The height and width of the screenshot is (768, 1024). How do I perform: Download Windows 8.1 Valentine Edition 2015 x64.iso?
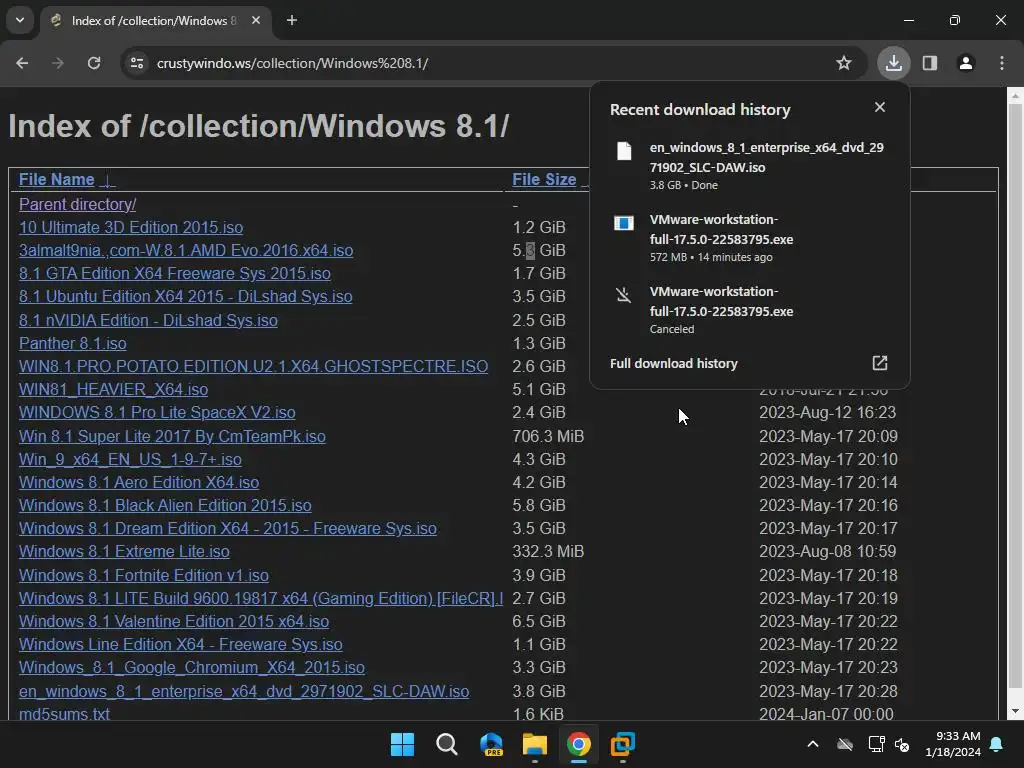click(x=174, y=622)
